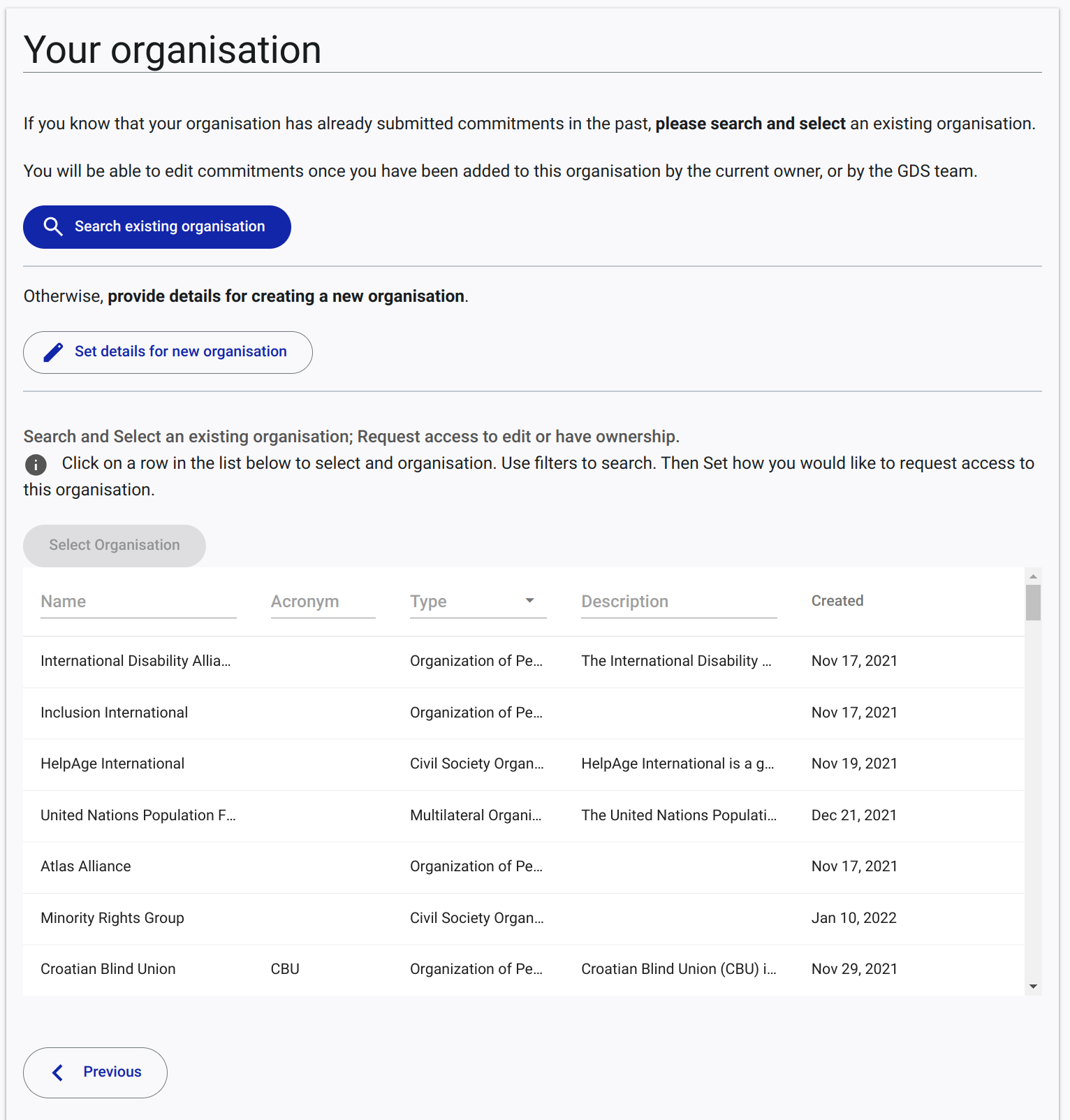This screenshot has height=1120, width=1070.
Task: Click Set details for new organisation
Action: (168, 352)
